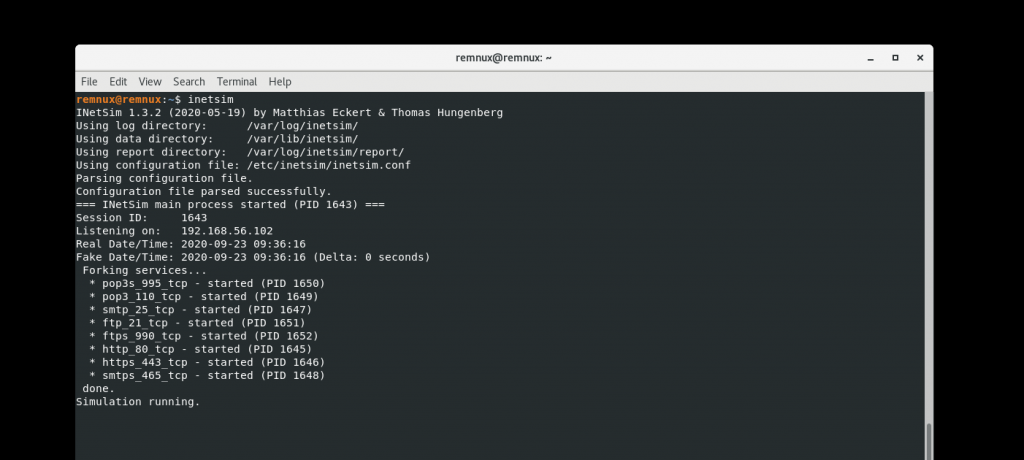Click the upper area of the scrollbar track
This screenshot has height=460, width=1024.
(x=928, y=196)
